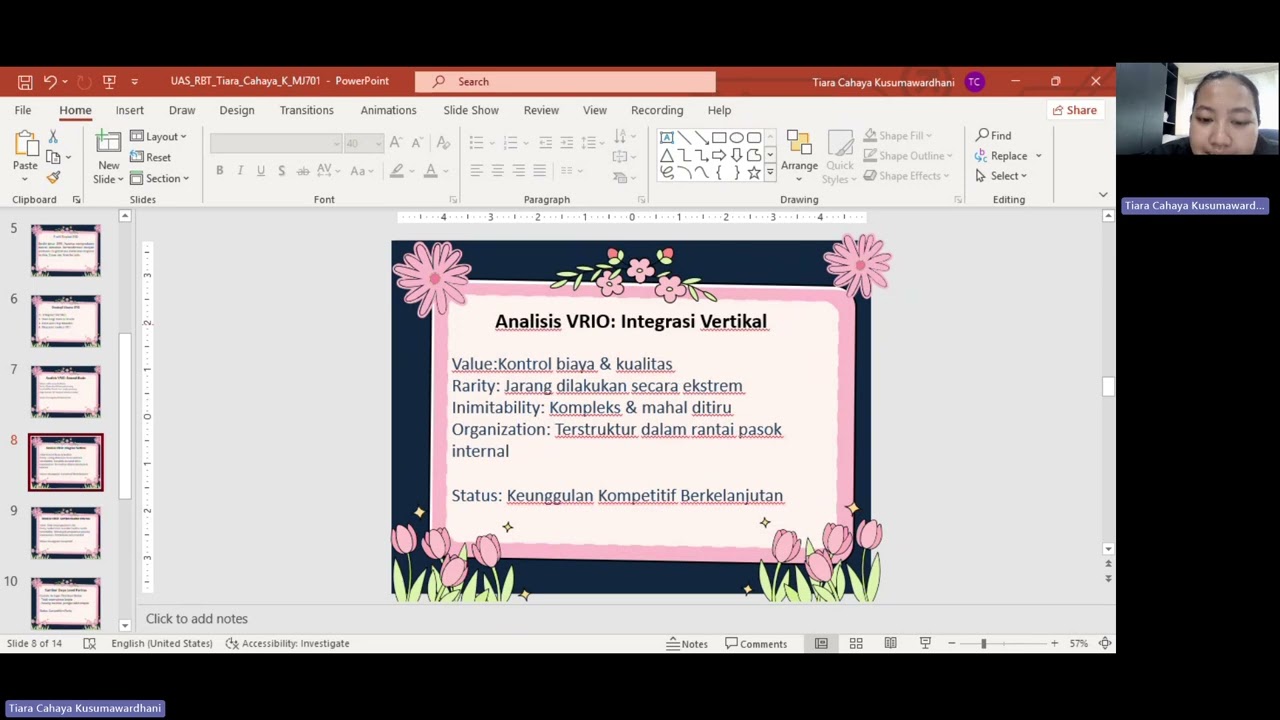Open the Comments pane
This screenshot has width=1280, height=720.
point(756,644)
